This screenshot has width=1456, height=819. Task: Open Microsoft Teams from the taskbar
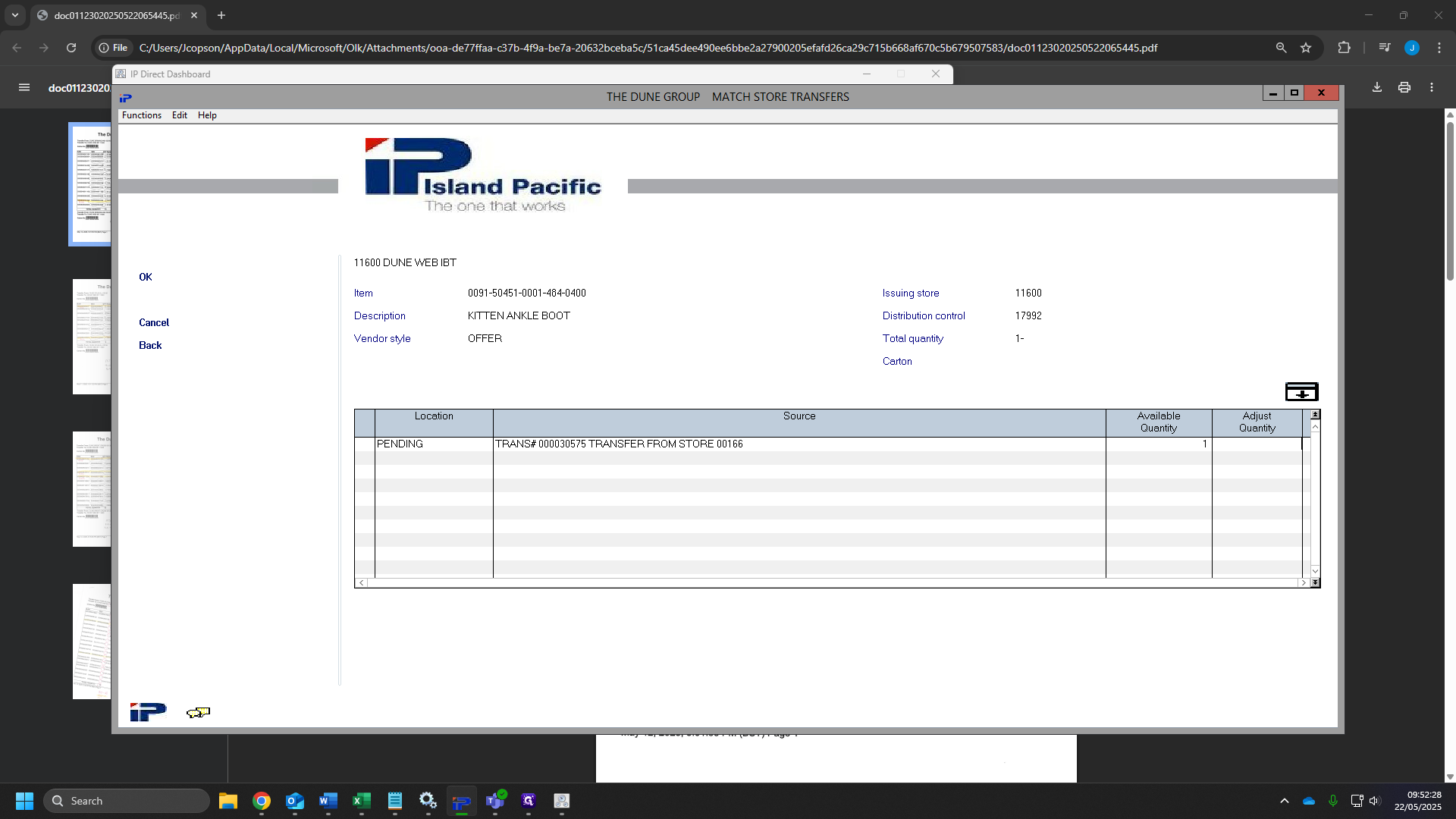(495, 801)
